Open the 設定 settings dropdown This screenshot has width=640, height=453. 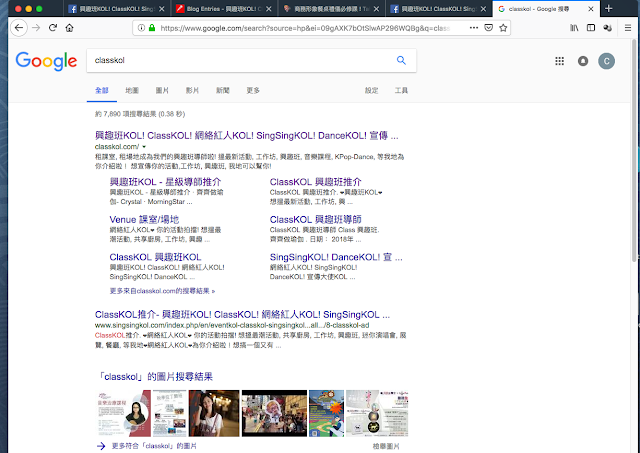371,91
